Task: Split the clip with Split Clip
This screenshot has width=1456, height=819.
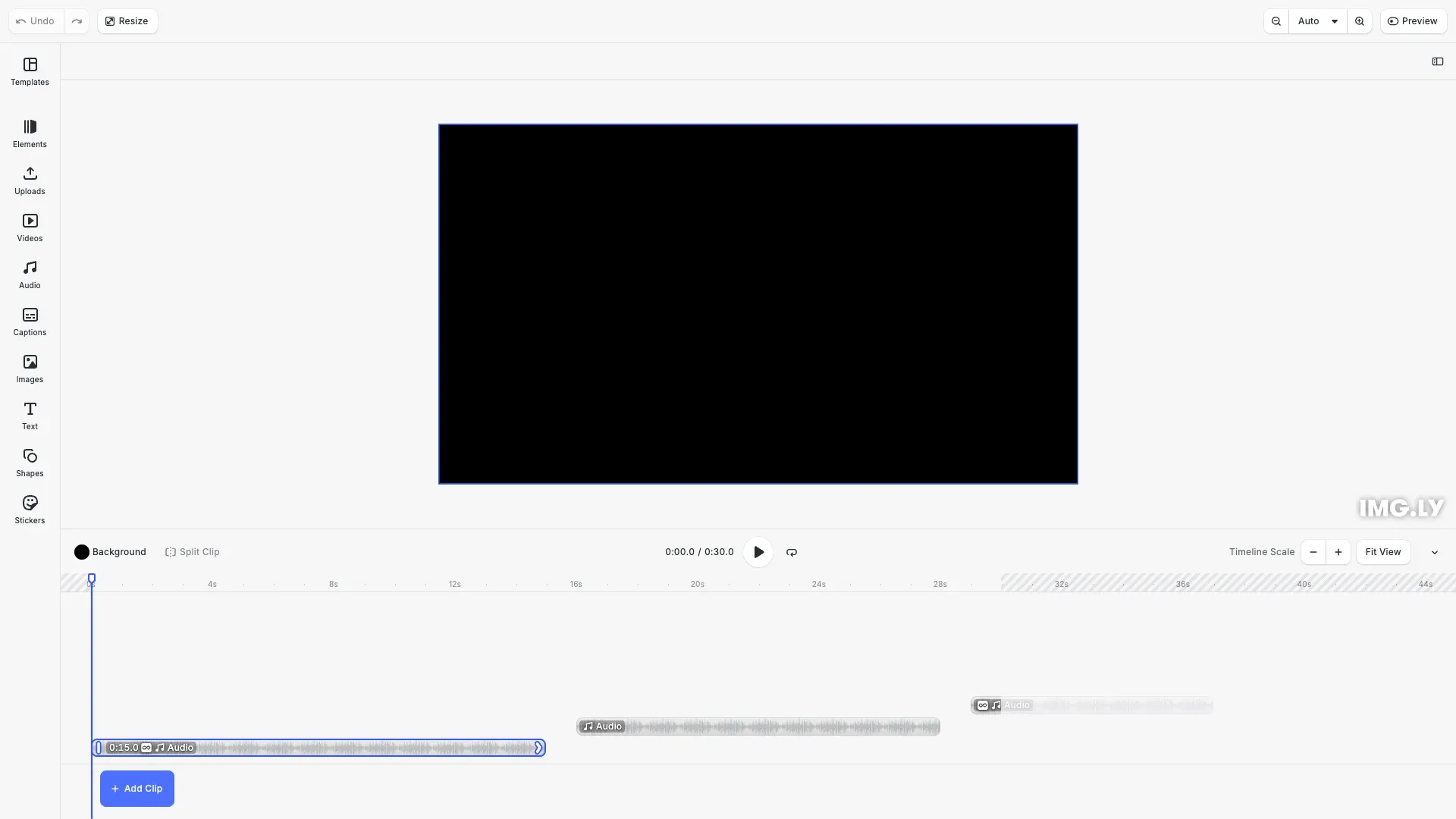Action: click(x=192, y=551)
